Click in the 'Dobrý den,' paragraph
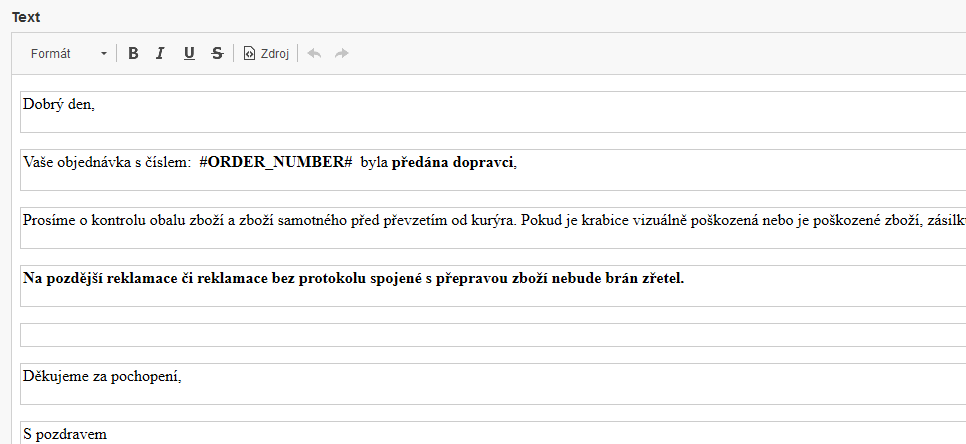 pos(59,104)
